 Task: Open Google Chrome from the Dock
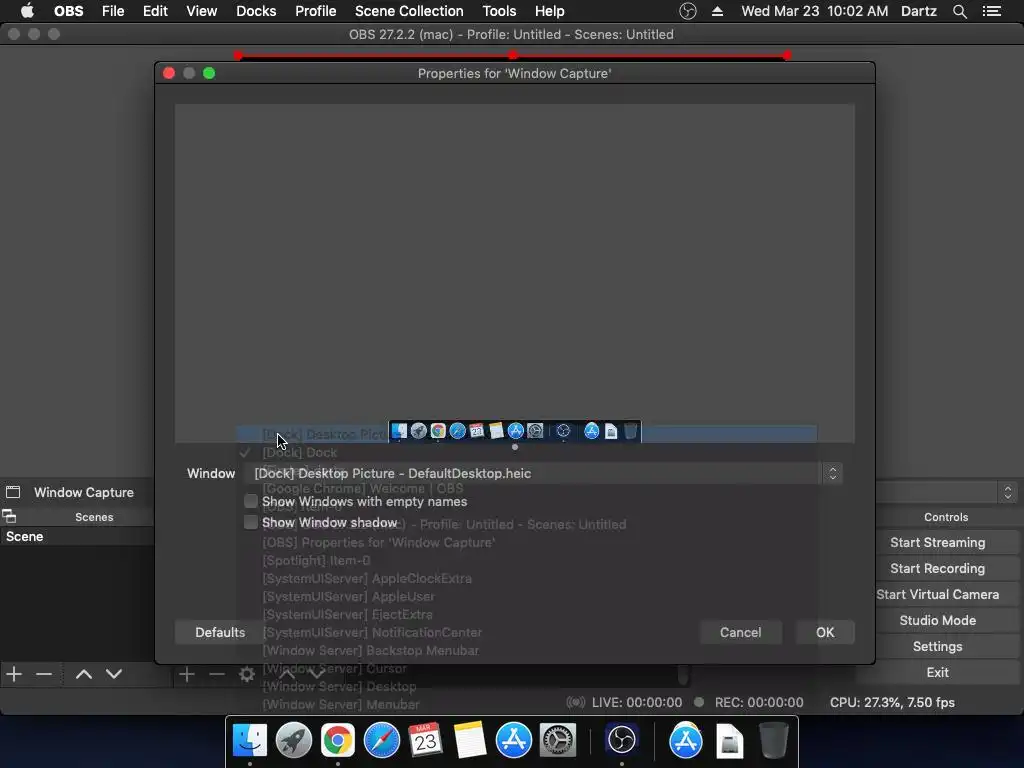click(338, 741)
